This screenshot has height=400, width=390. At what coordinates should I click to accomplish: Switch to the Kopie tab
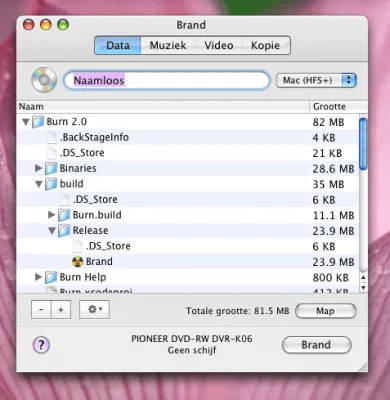click(x=266, y=45)
